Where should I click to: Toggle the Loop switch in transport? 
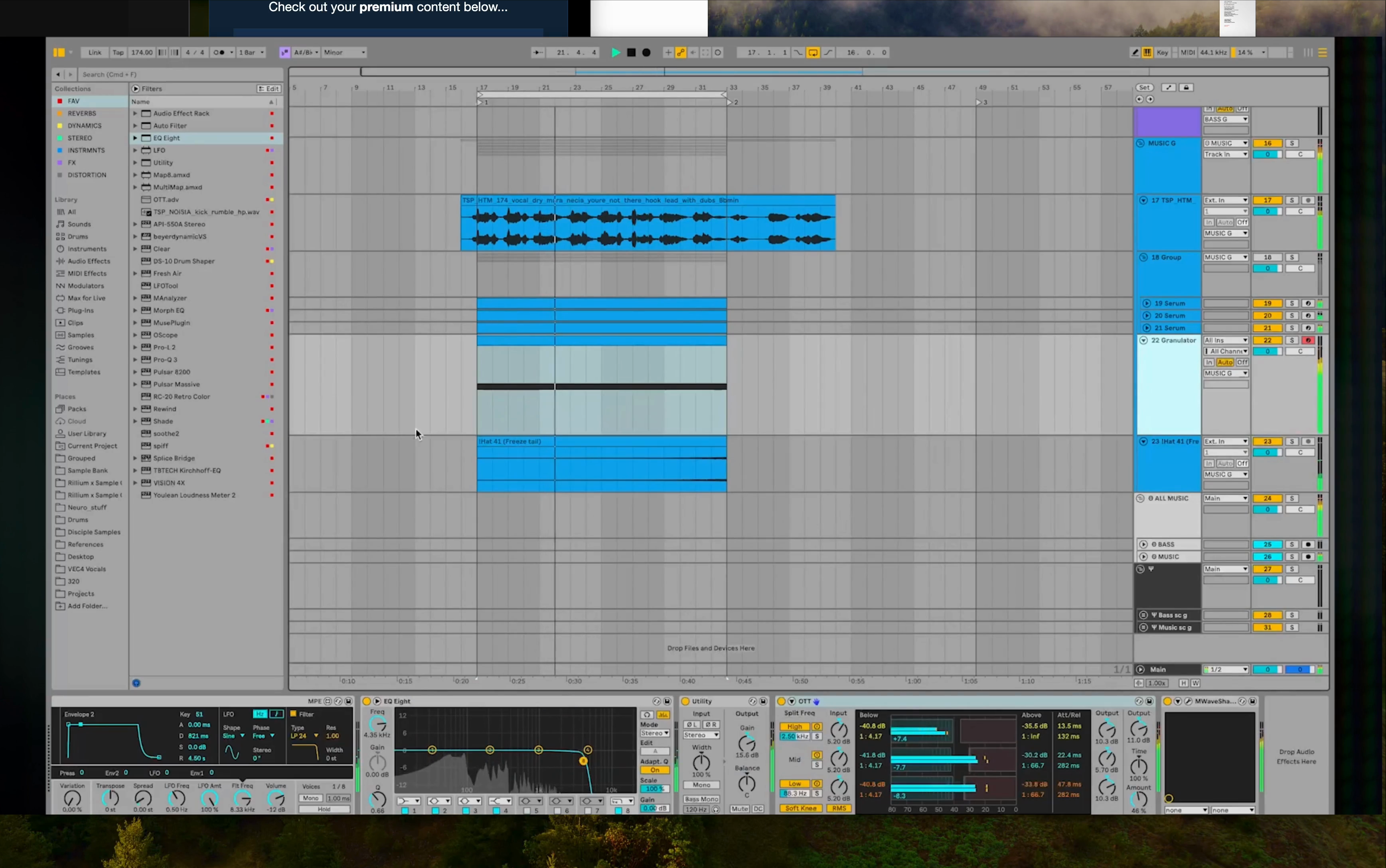click(x=813, y=52)
